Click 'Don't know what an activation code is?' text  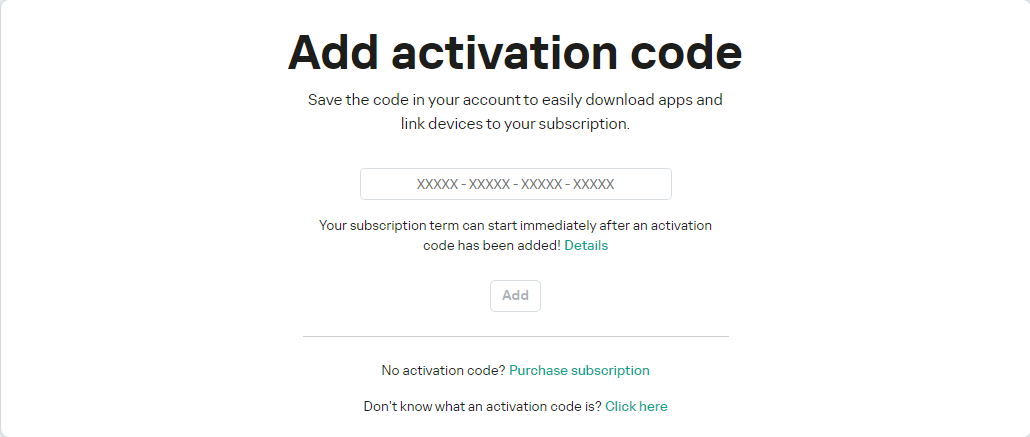tap(482, 406)
